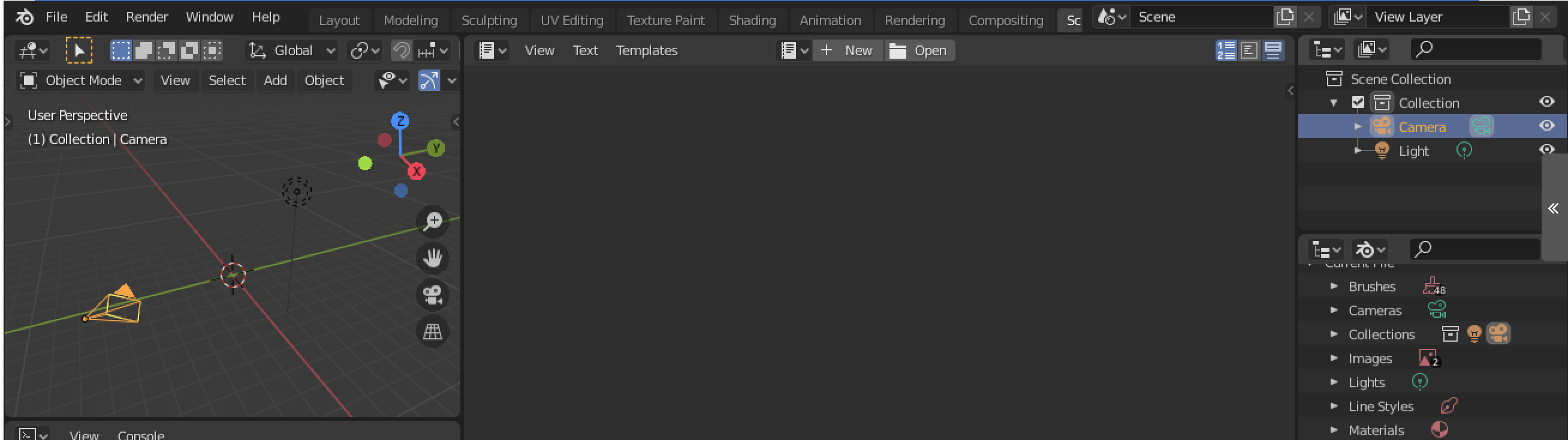Open the Object Mode dropdown
This screenshot has width=1568, height=440.
[80, 80]
